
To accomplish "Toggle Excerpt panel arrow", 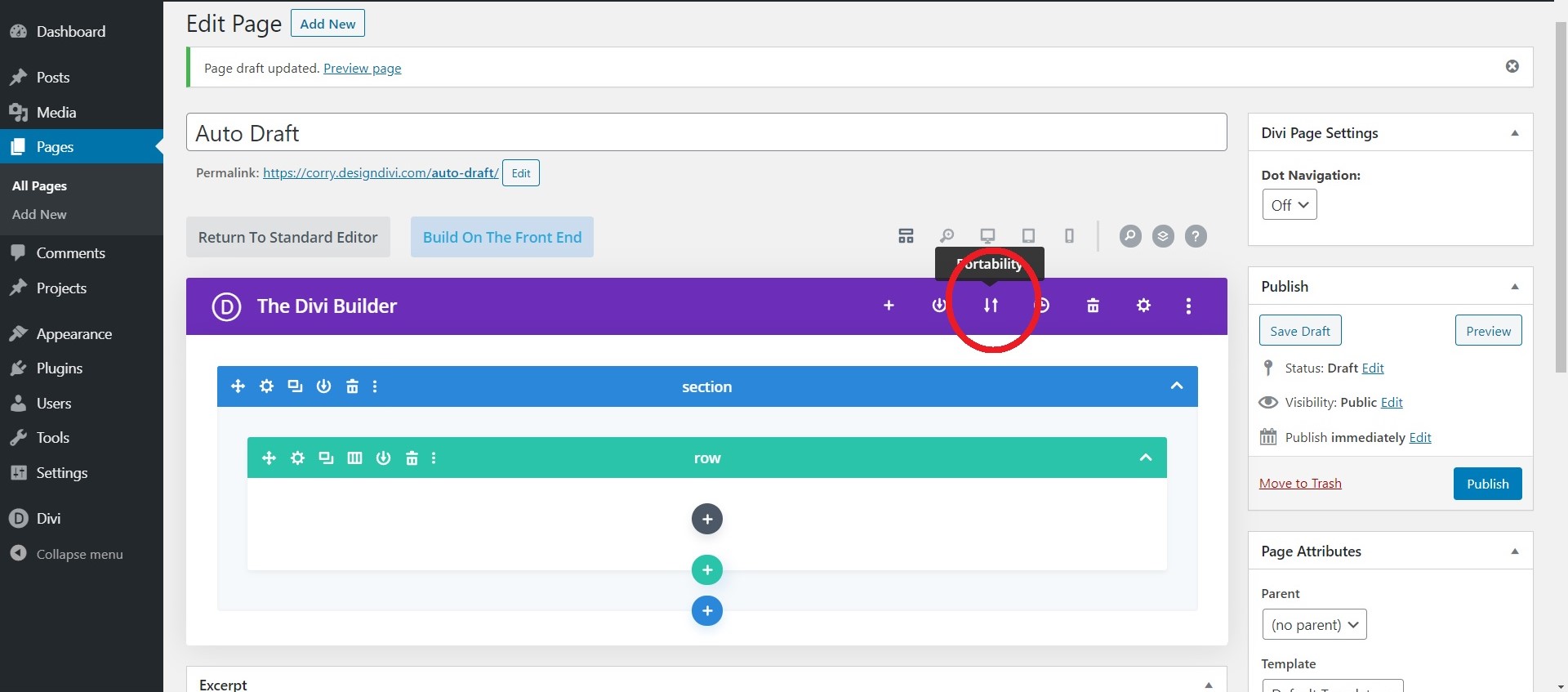I will (x=1209, y=685).
